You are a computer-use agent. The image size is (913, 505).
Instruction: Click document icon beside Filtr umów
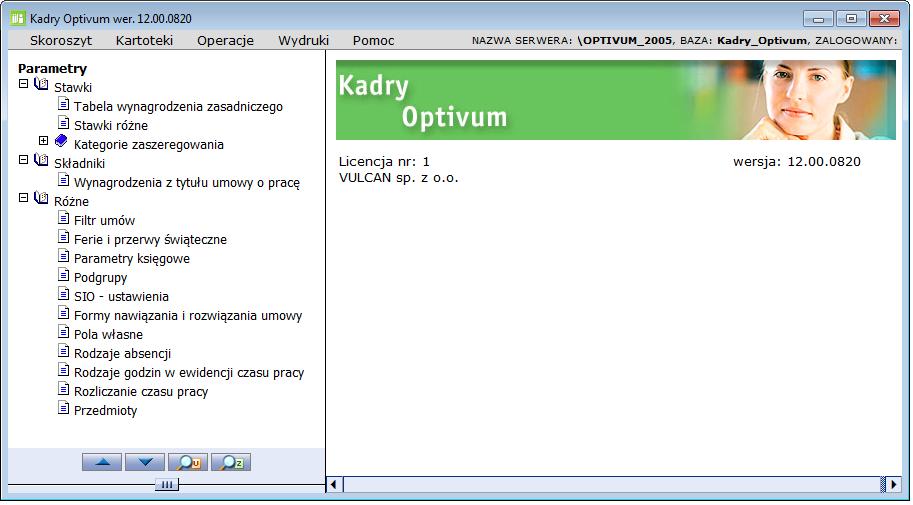63,218
